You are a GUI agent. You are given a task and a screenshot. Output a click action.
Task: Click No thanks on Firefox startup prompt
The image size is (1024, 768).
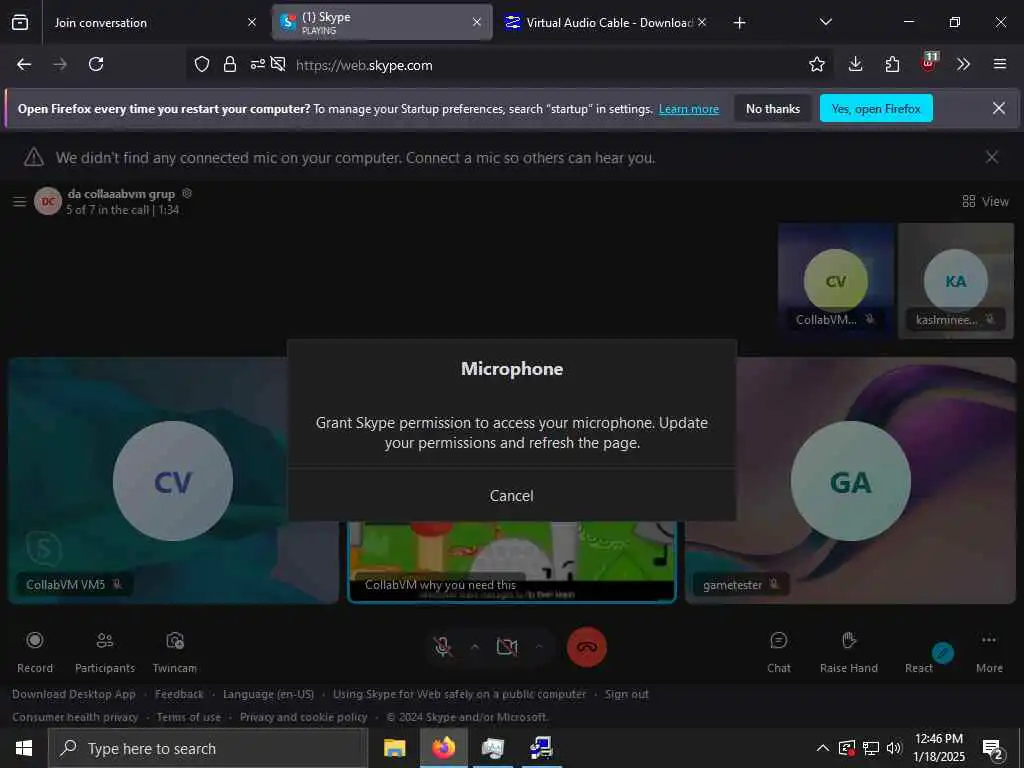click(x=773, y=108)
